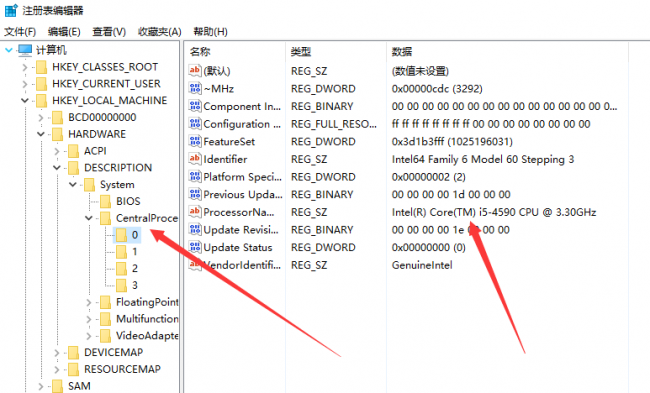Select the VideoAdapter key
650x393 pixels.
pyautogui.click(x=147, y=336)
